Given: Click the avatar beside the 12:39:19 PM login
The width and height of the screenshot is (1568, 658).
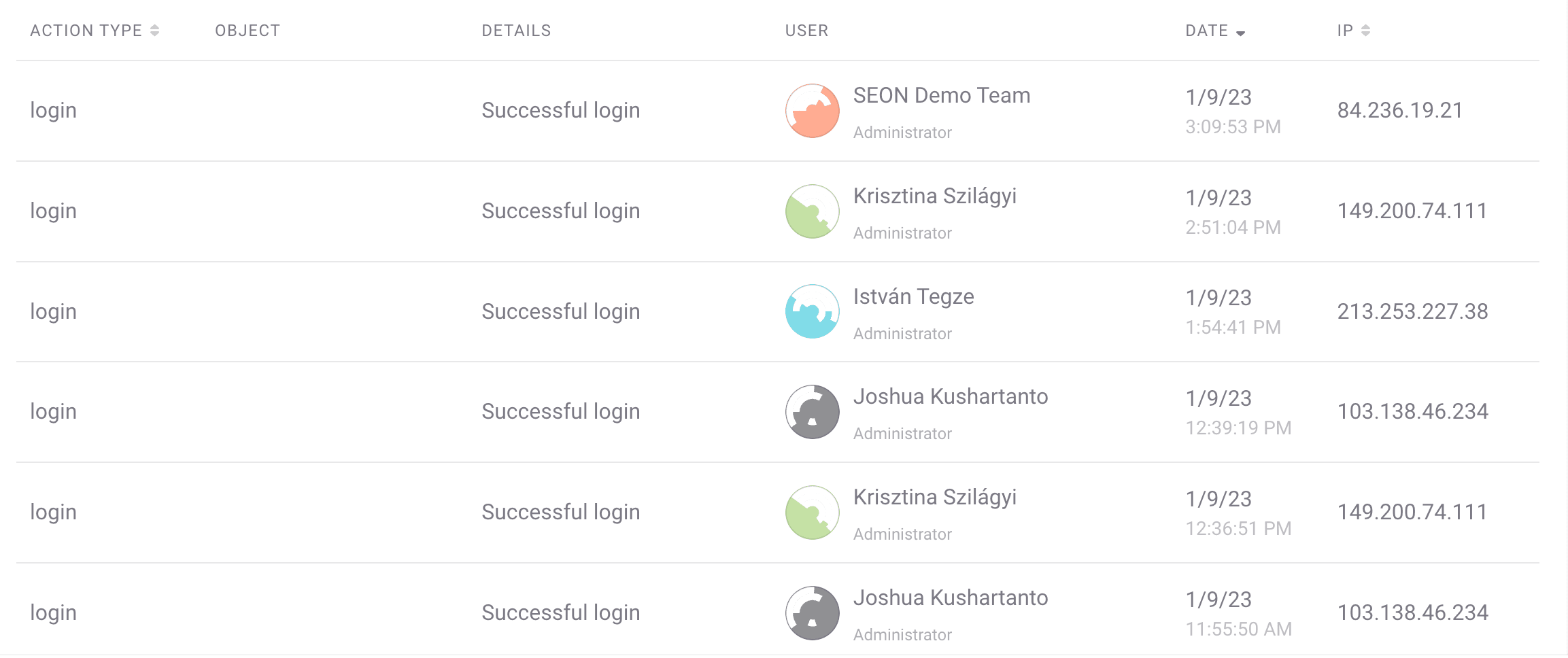Looking at the screenshot, I should point(812,412).
